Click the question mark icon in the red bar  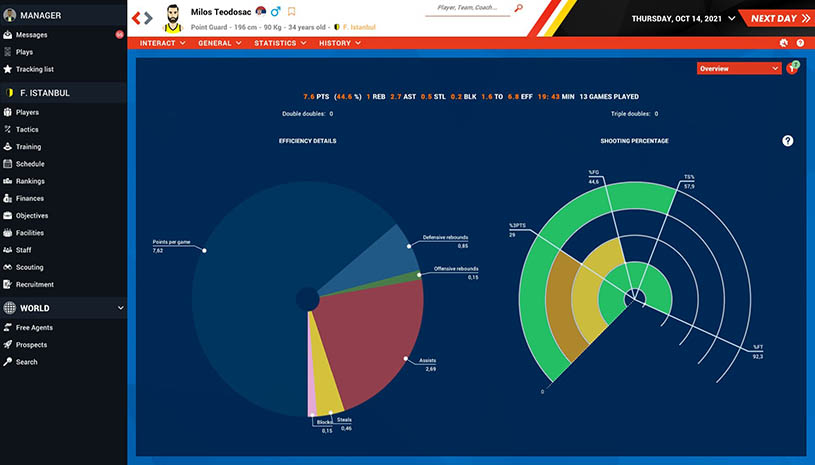pos(799,43)
